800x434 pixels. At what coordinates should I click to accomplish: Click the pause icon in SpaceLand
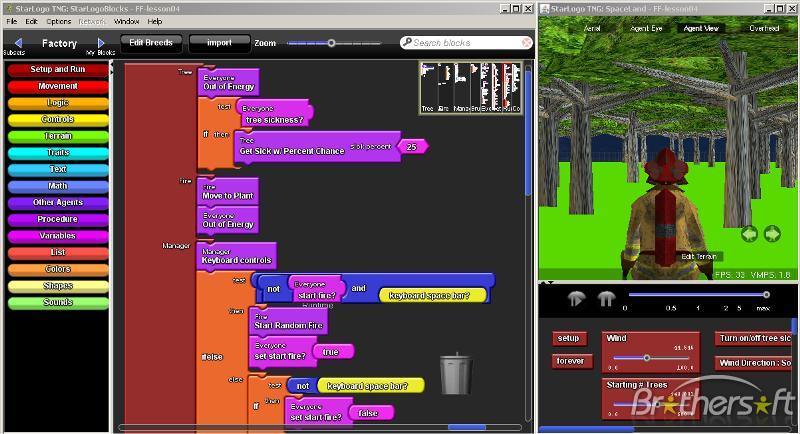tap(606, 298)
